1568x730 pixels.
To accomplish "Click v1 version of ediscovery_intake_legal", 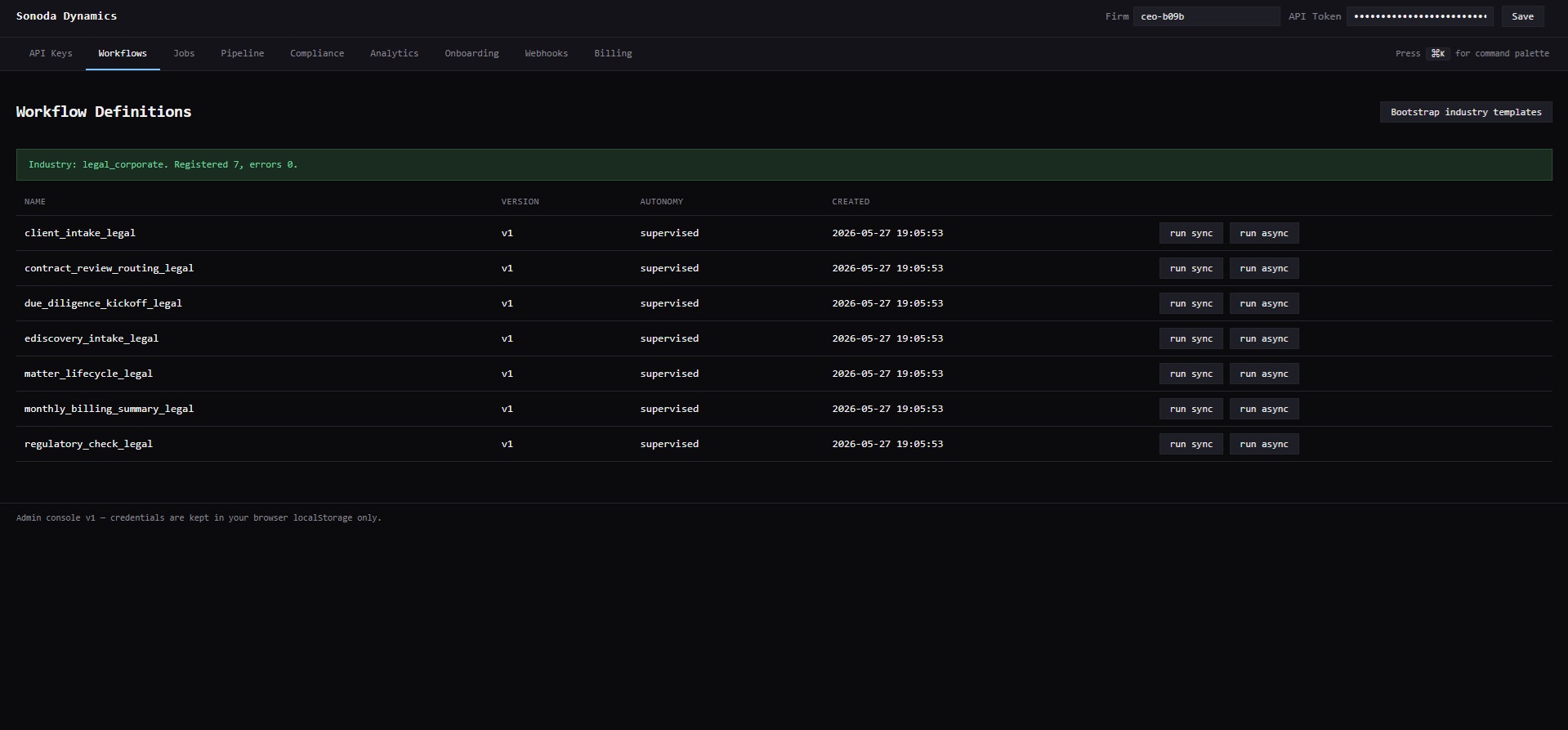I will coord(507,338).
